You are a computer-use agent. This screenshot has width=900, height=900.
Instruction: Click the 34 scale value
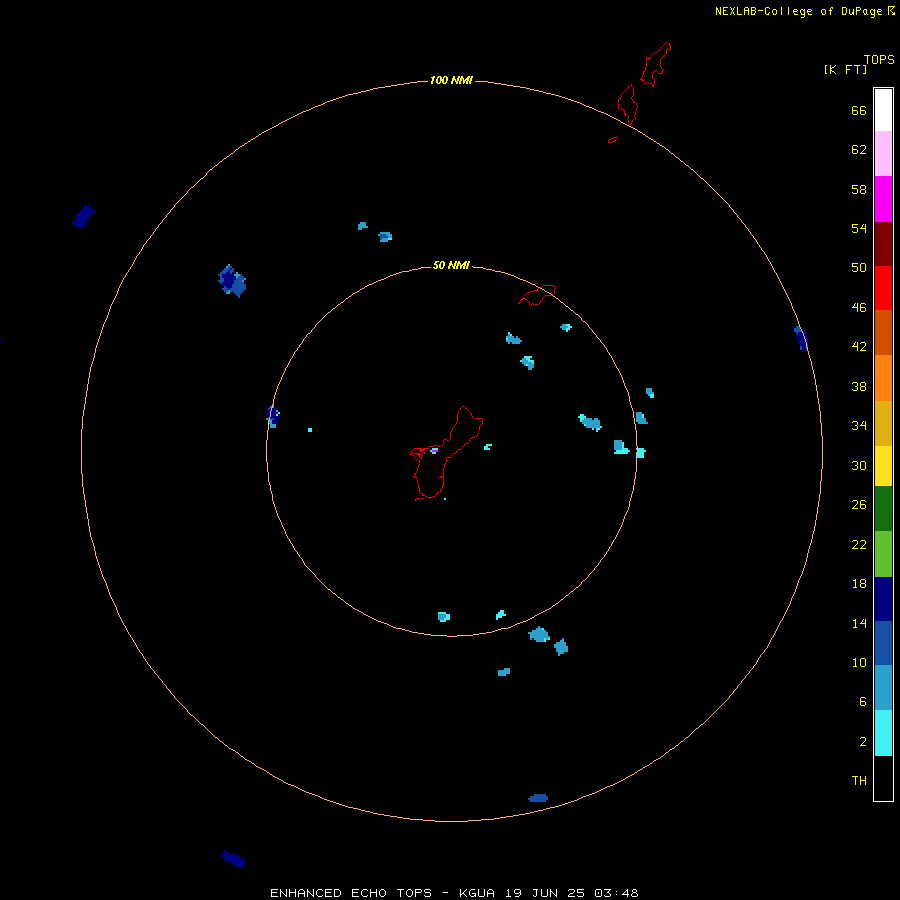point(859,425)
